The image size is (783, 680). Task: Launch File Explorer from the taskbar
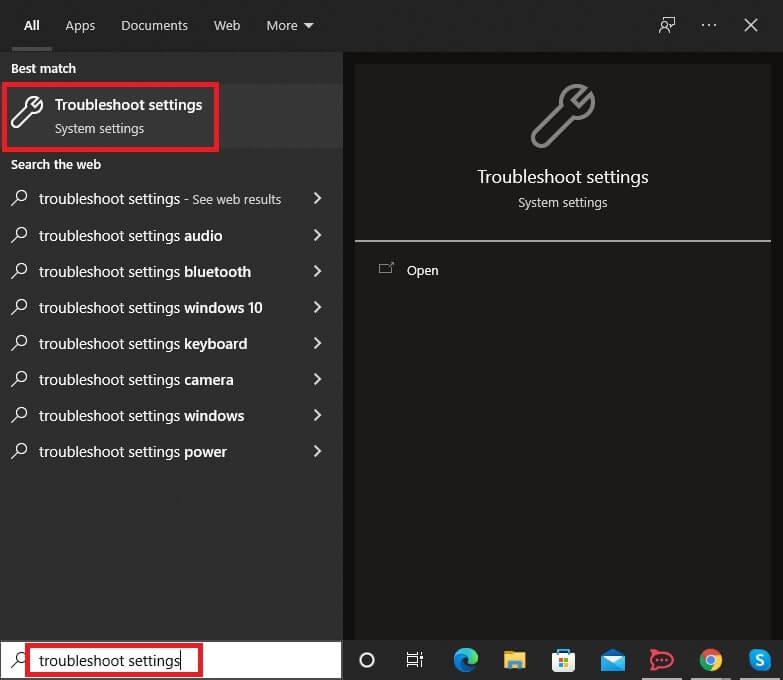point(515,660)
